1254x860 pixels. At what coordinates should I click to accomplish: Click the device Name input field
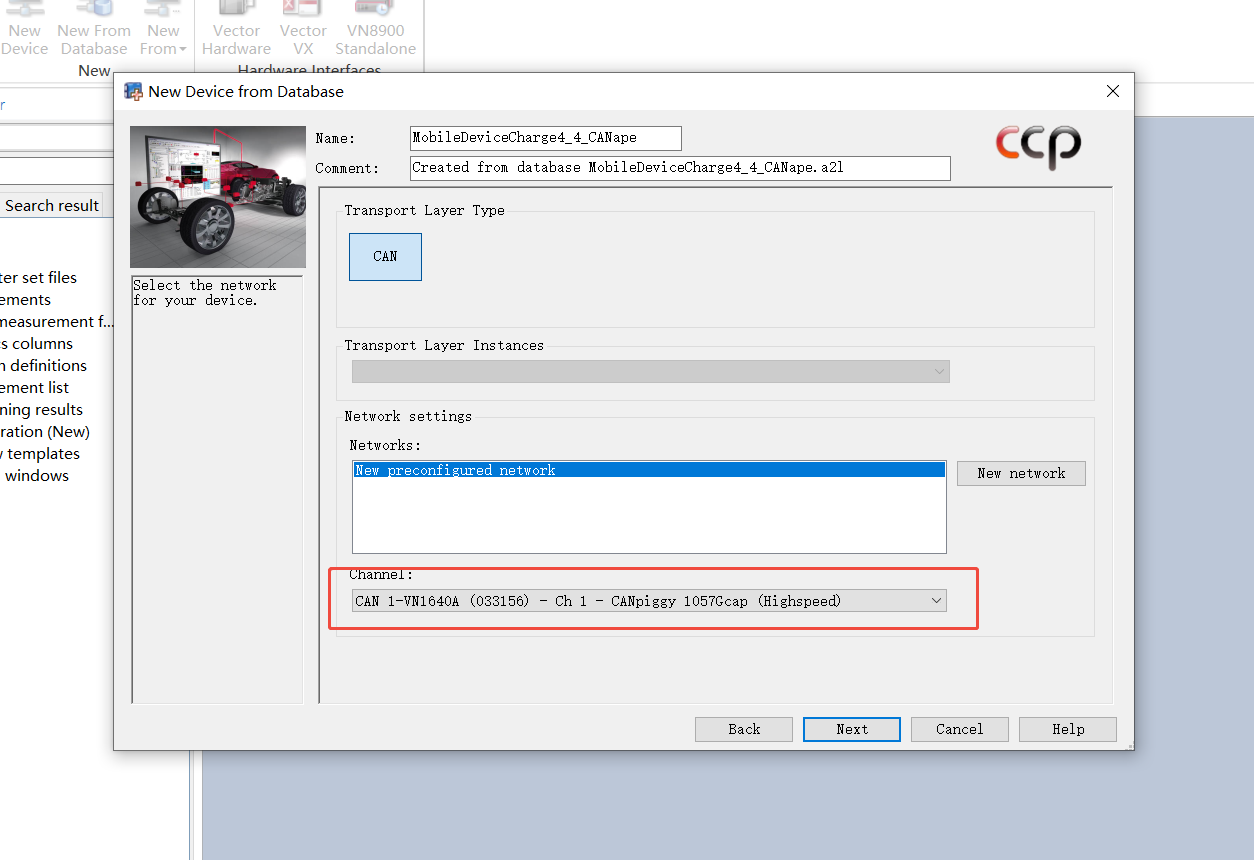(x=545, y=138)
